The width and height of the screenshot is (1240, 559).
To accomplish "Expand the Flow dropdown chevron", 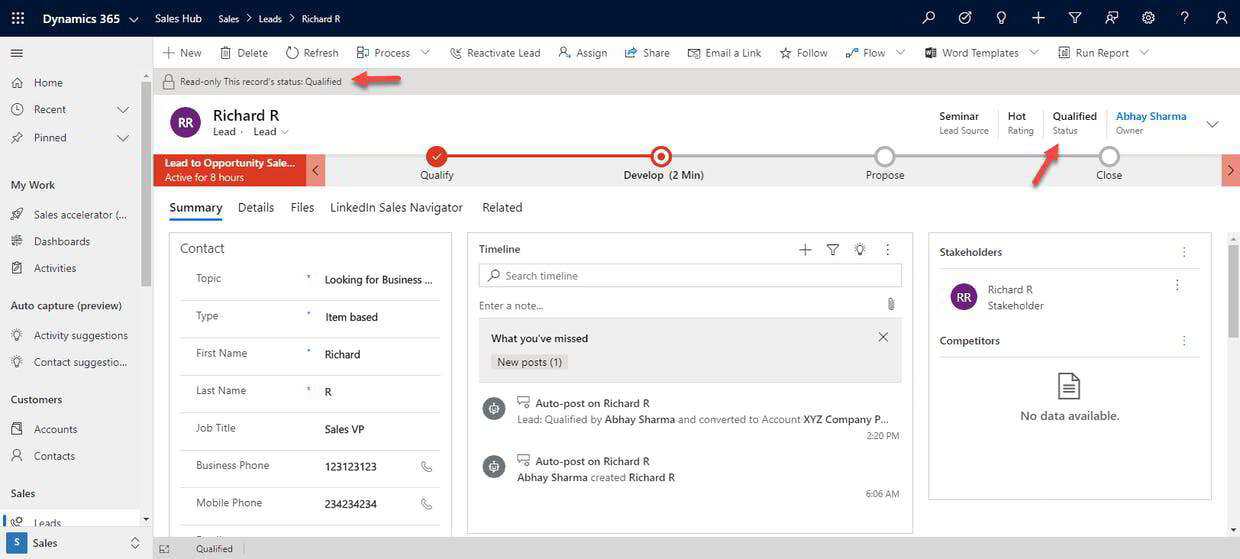I will [900, 53].
